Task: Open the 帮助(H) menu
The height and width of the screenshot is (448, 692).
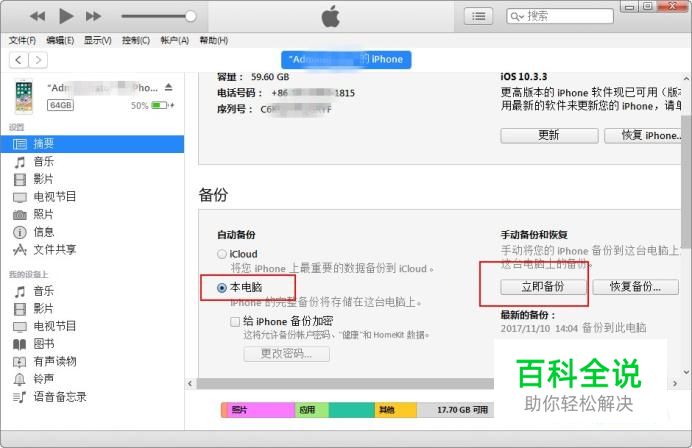Action: (214, 41)
